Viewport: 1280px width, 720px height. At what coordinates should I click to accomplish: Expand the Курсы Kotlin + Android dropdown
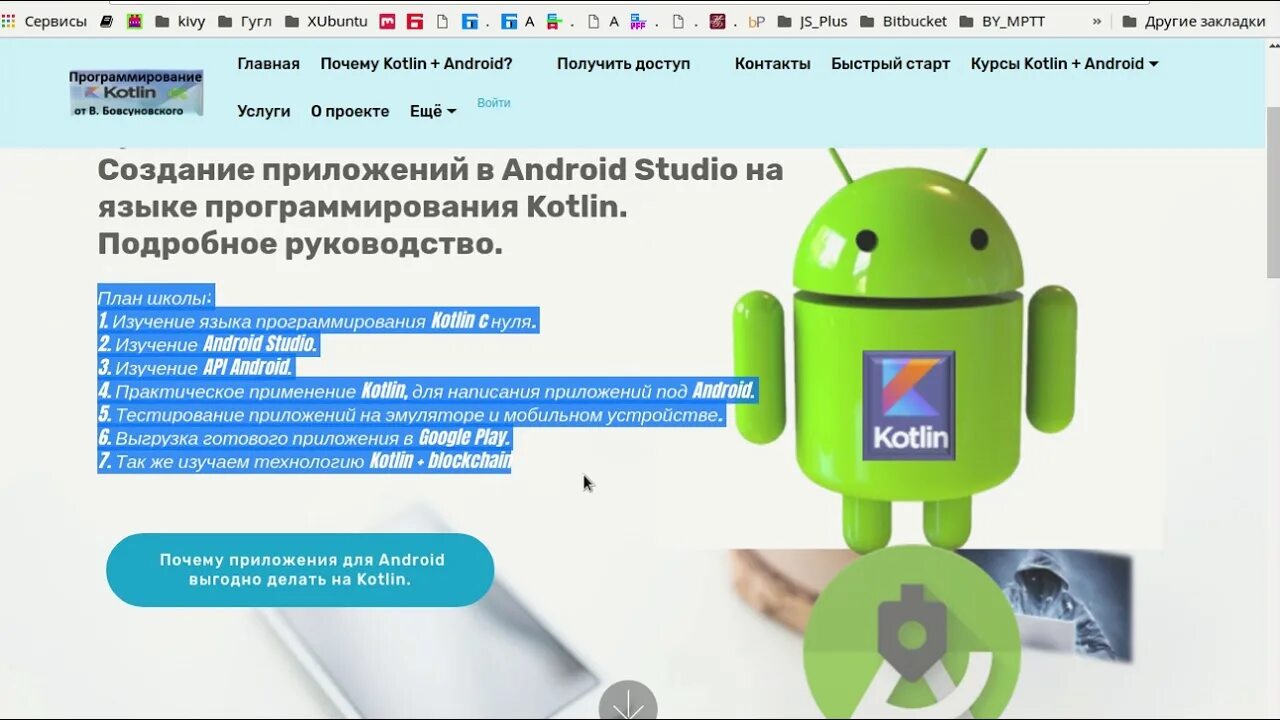coord(1064,63)
